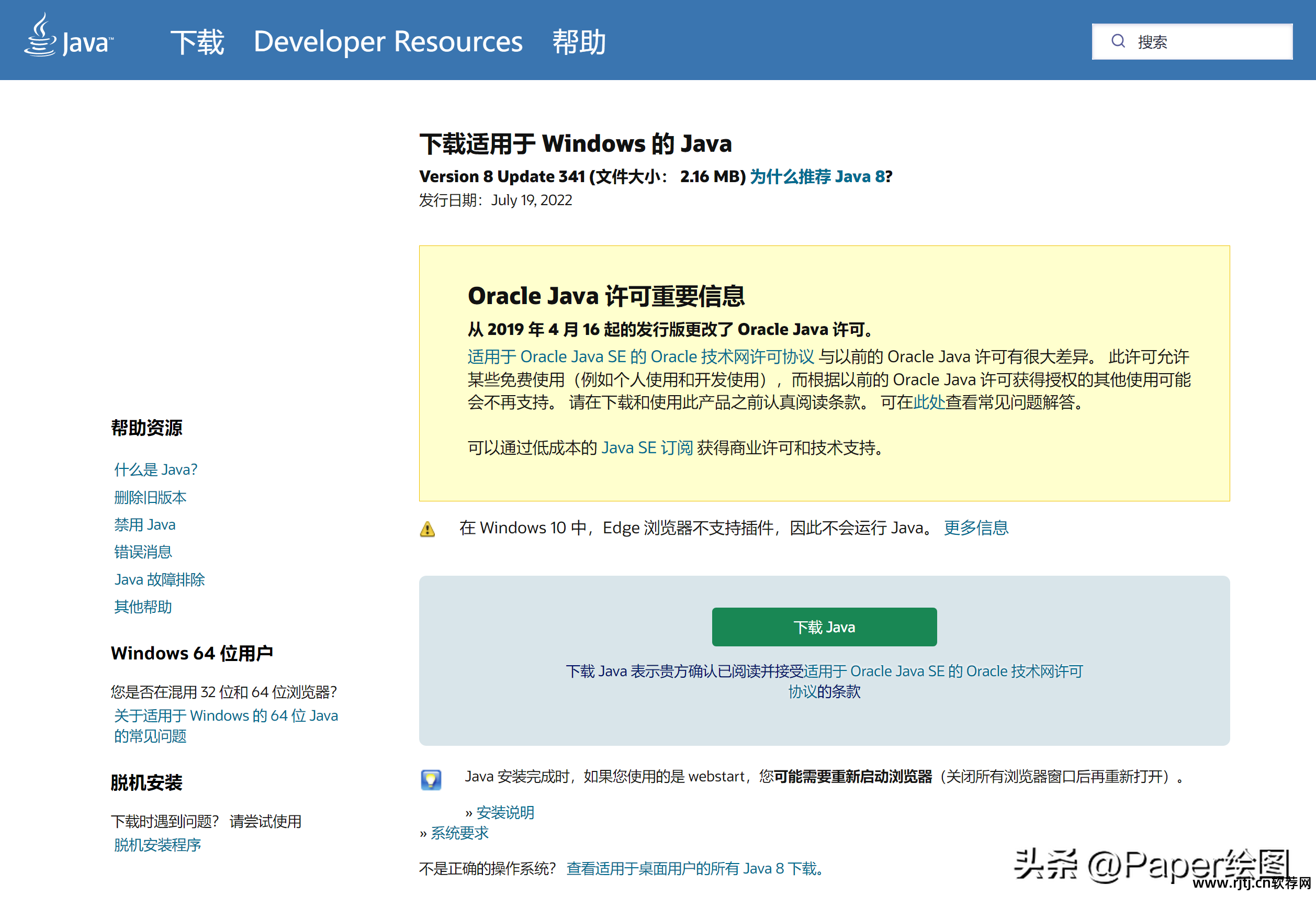Image resolution: width=1316 pixels, height=907 pixels.
Task: Open the 为什么推荐 Java 8 link
Action: click(x=817, y=177)
